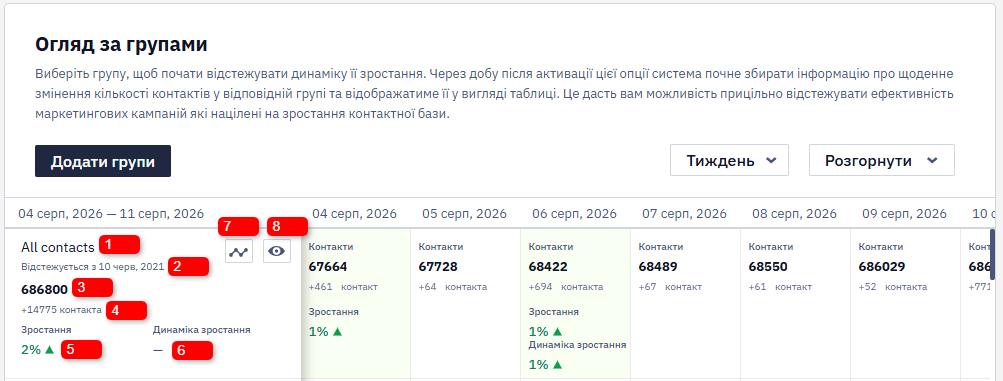
Task: Toggle visibility eye for All contacts group
Action: pyautogui.click(x=277, y=251)
